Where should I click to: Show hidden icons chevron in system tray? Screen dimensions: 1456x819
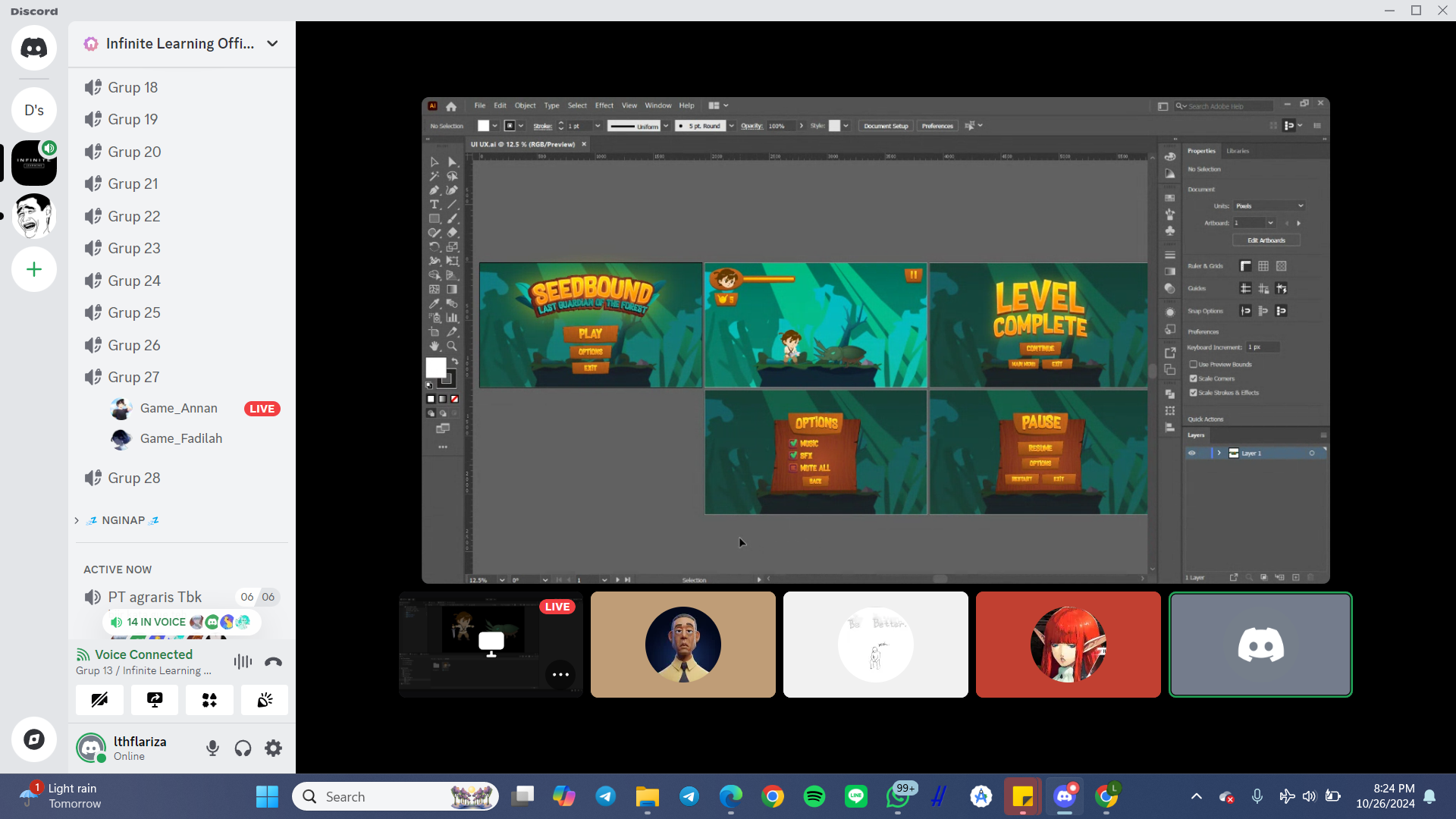[1197, 796]
